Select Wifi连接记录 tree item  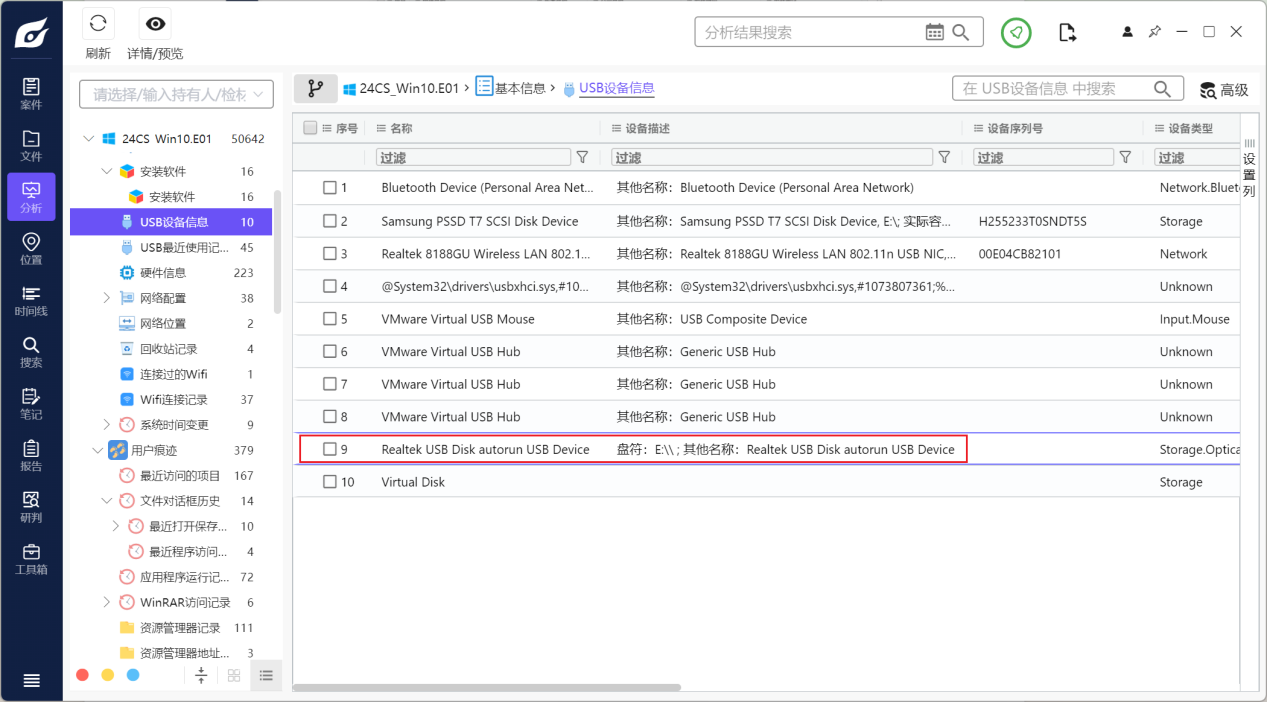(x=171, y=400)
